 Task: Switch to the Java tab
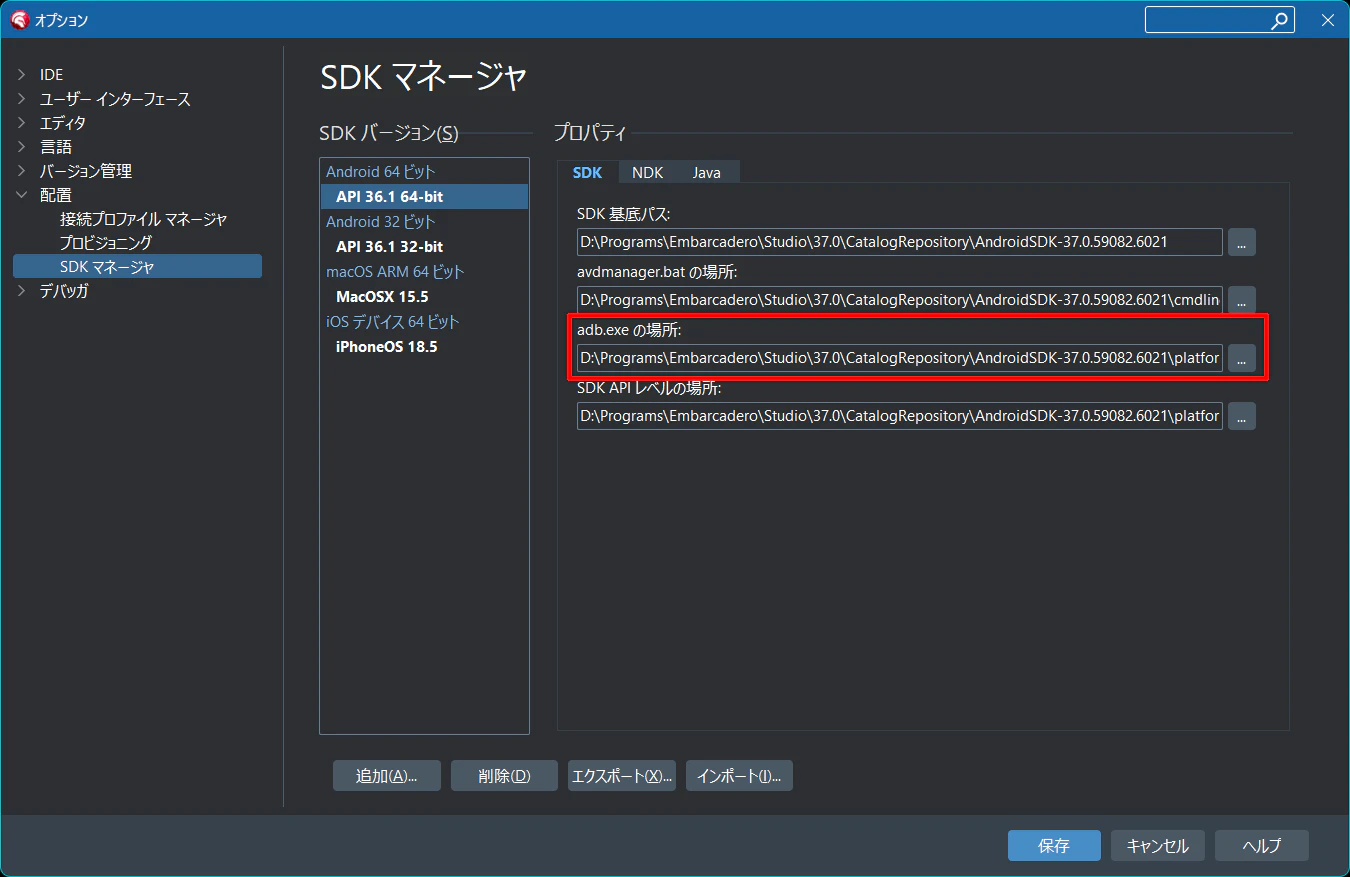coord(707,172)
